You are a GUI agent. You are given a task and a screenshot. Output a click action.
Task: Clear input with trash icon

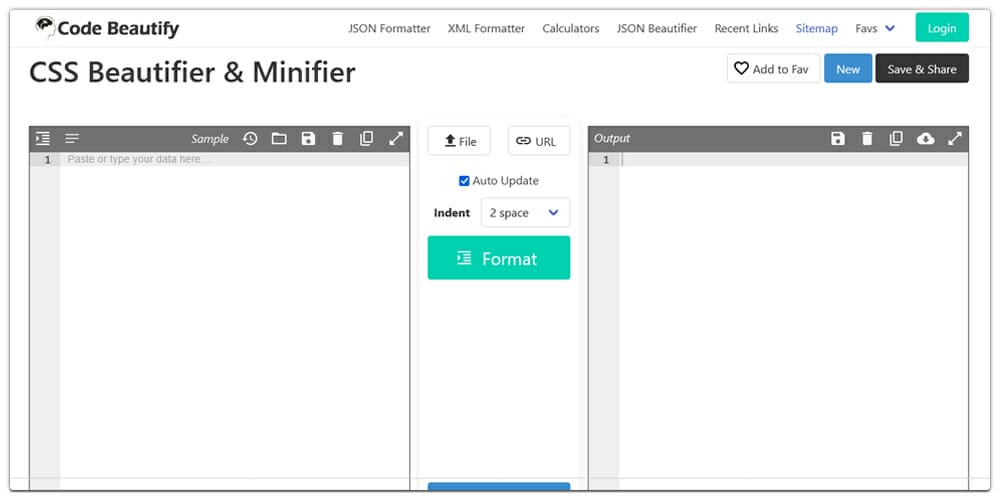click(x=337, y=138)
